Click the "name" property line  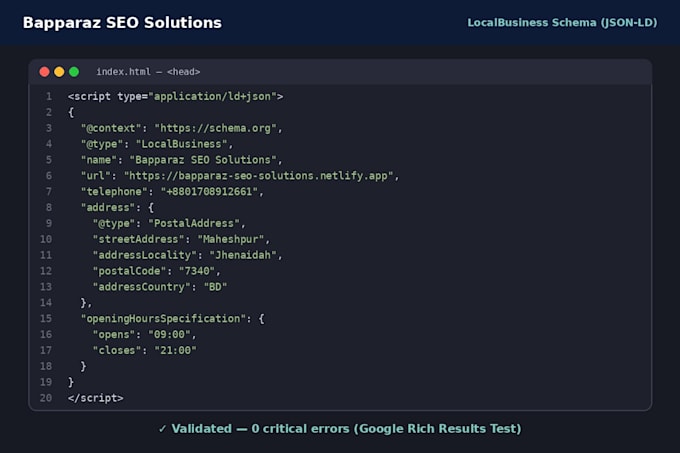(x=181, y=160)
